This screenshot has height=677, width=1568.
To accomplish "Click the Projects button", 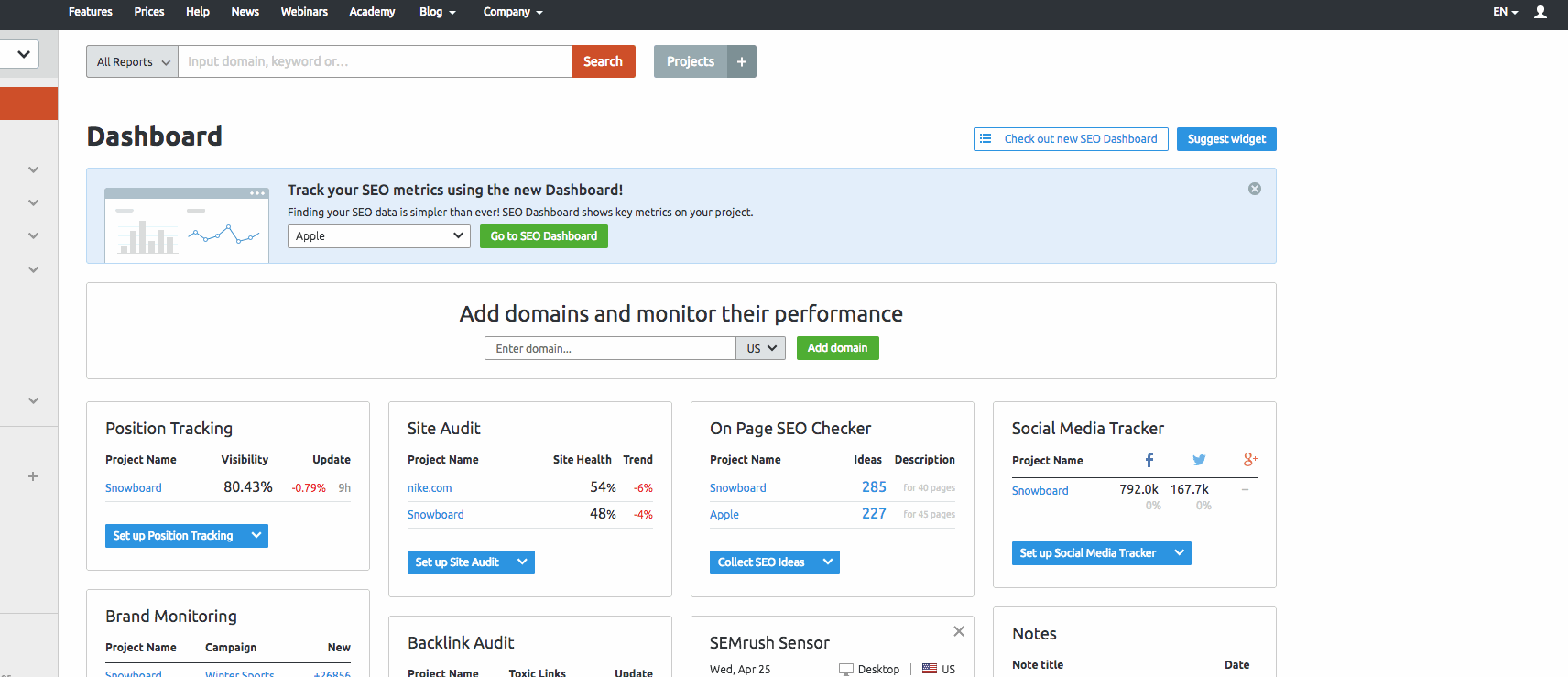I will (691, 61).
